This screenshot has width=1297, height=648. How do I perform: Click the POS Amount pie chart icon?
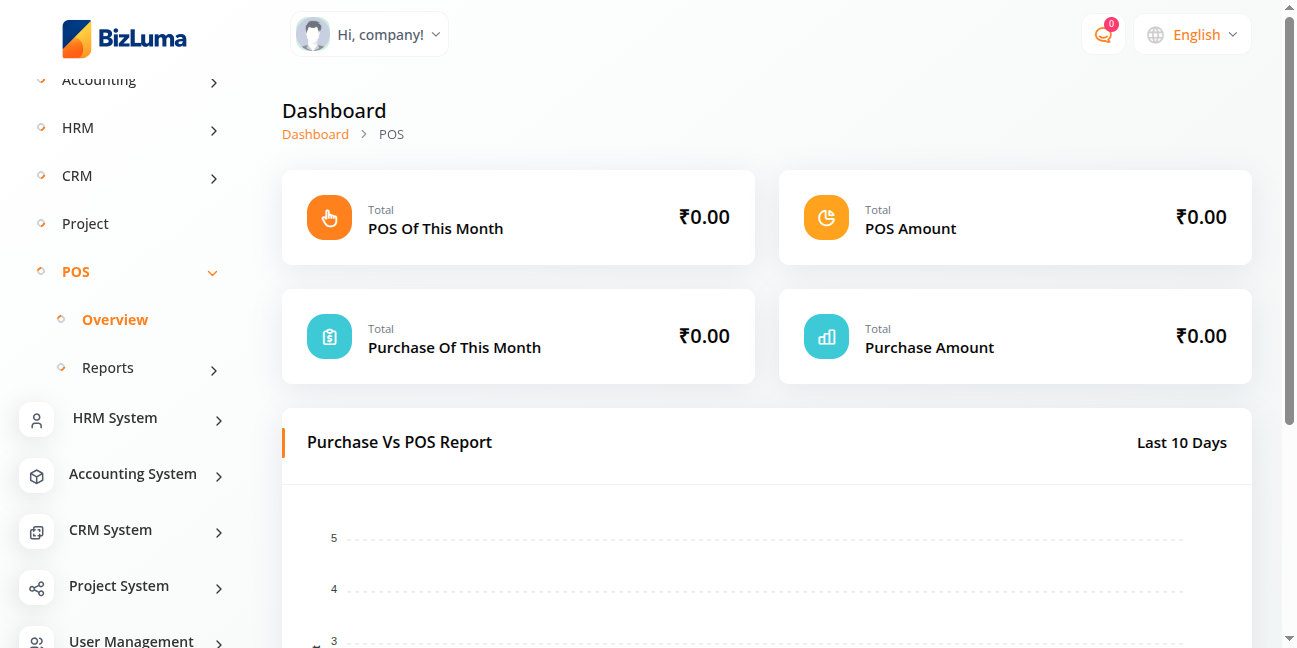[x=826, y=218]
